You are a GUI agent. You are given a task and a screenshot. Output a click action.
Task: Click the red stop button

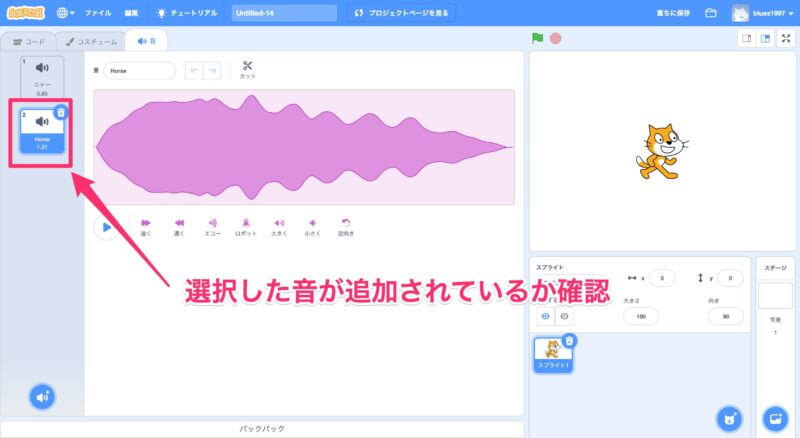coord(555,39)
